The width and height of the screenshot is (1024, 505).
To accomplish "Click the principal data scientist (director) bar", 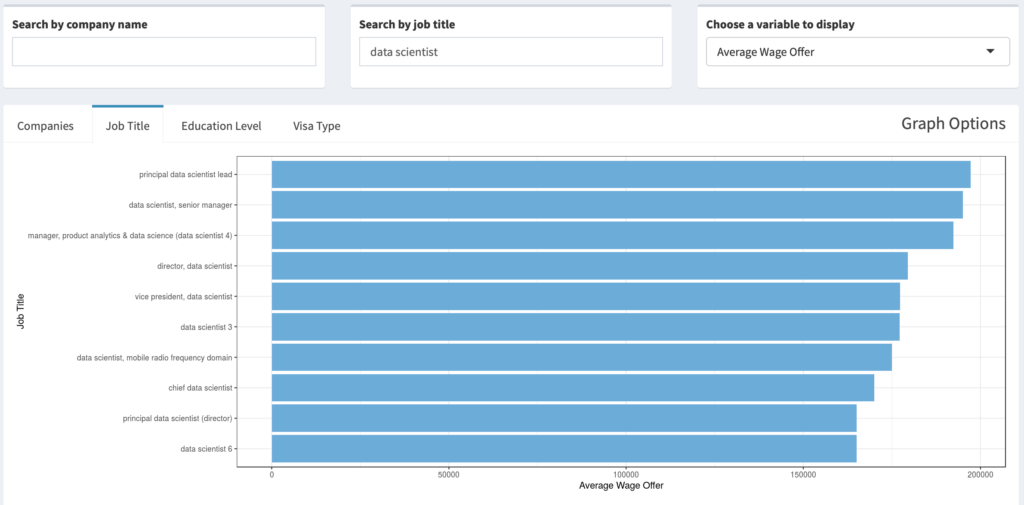I will tap(564, 418).
